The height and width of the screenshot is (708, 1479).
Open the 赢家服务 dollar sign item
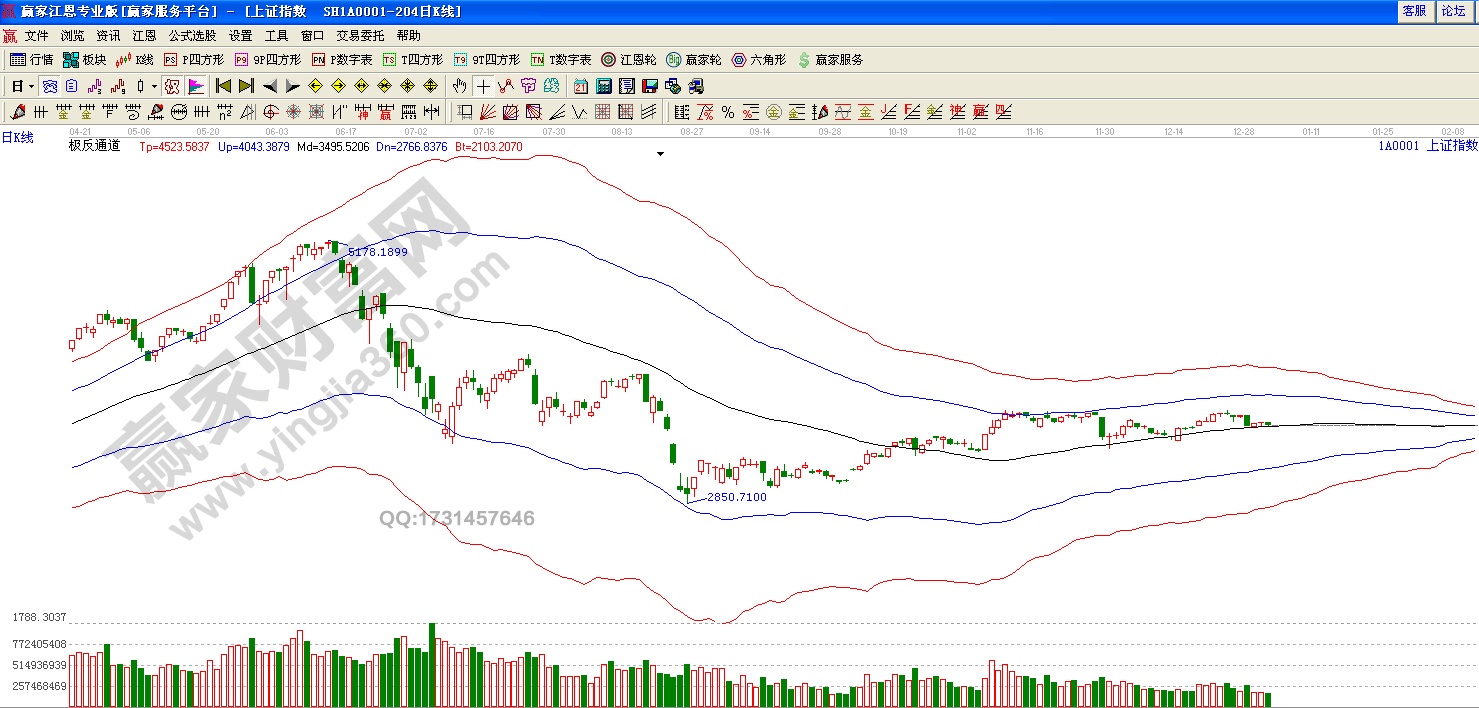[x=830, y=60]
